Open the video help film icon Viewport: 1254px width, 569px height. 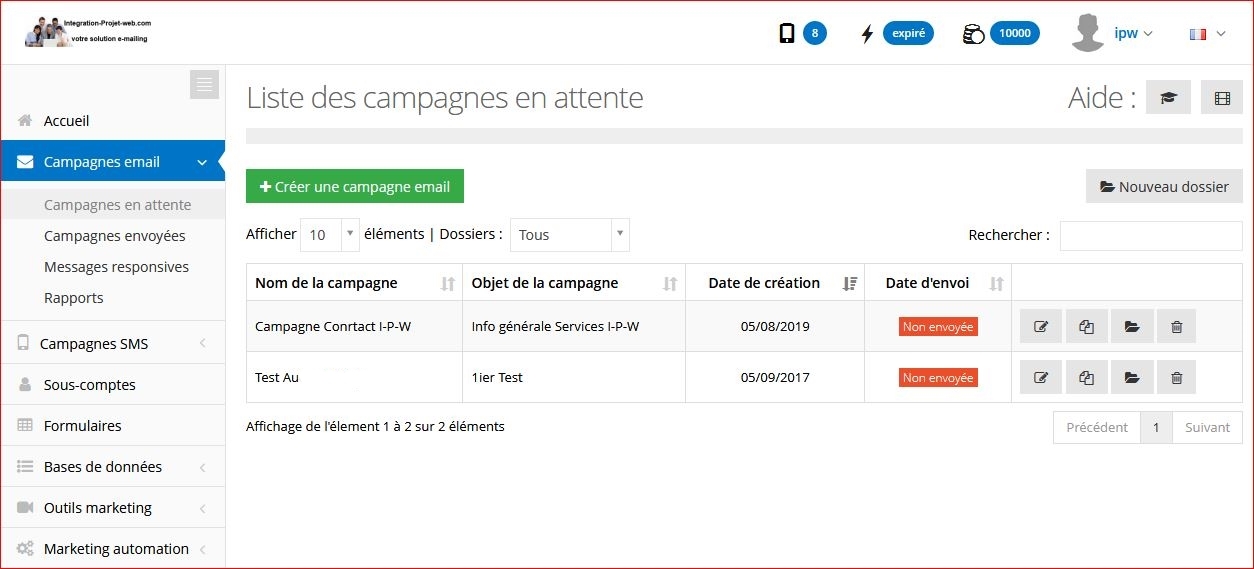[1222, 98]
